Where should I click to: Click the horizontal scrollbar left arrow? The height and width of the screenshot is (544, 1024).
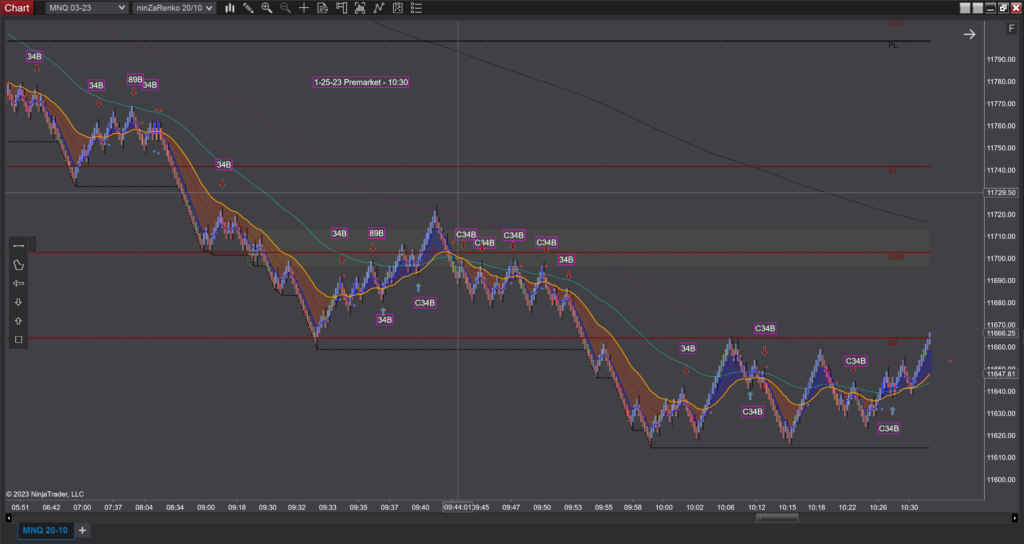[8, 518]
